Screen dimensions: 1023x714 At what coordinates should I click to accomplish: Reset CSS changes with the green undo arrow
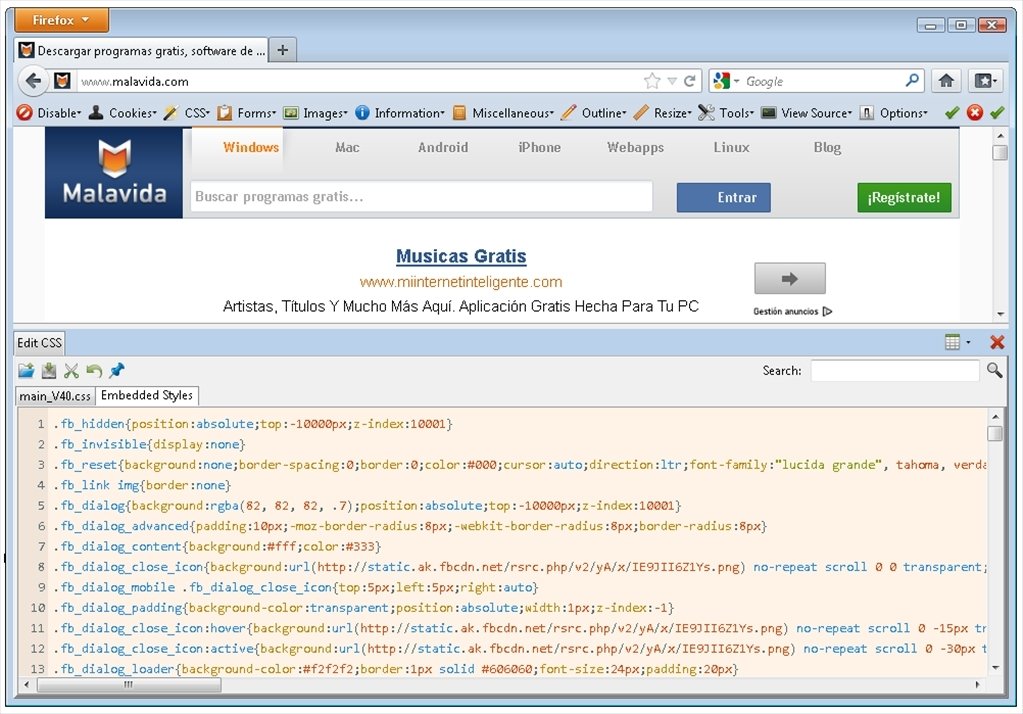[x=94, y=371]
